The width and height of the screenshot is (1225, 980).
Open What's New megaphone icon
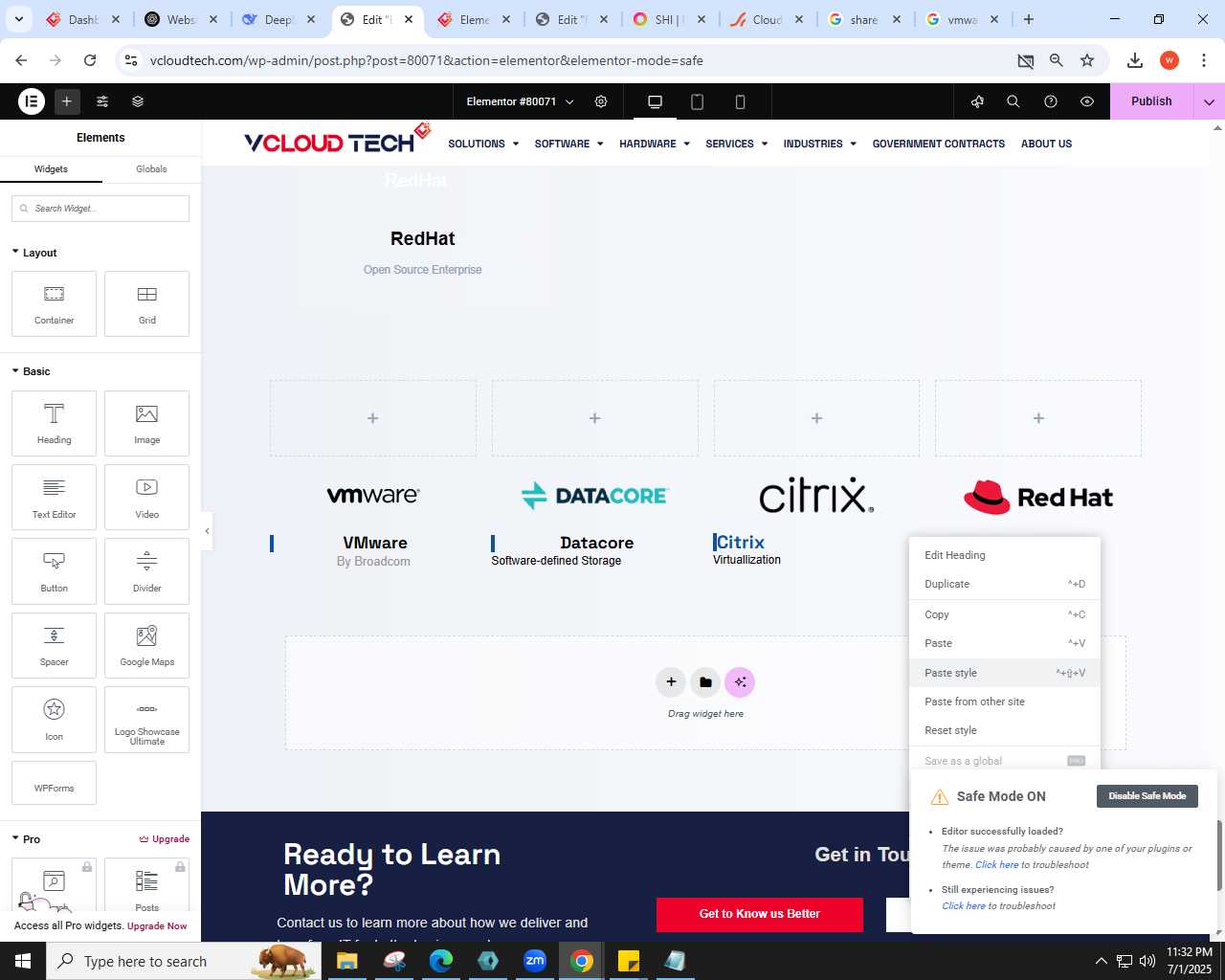point(977,101)
